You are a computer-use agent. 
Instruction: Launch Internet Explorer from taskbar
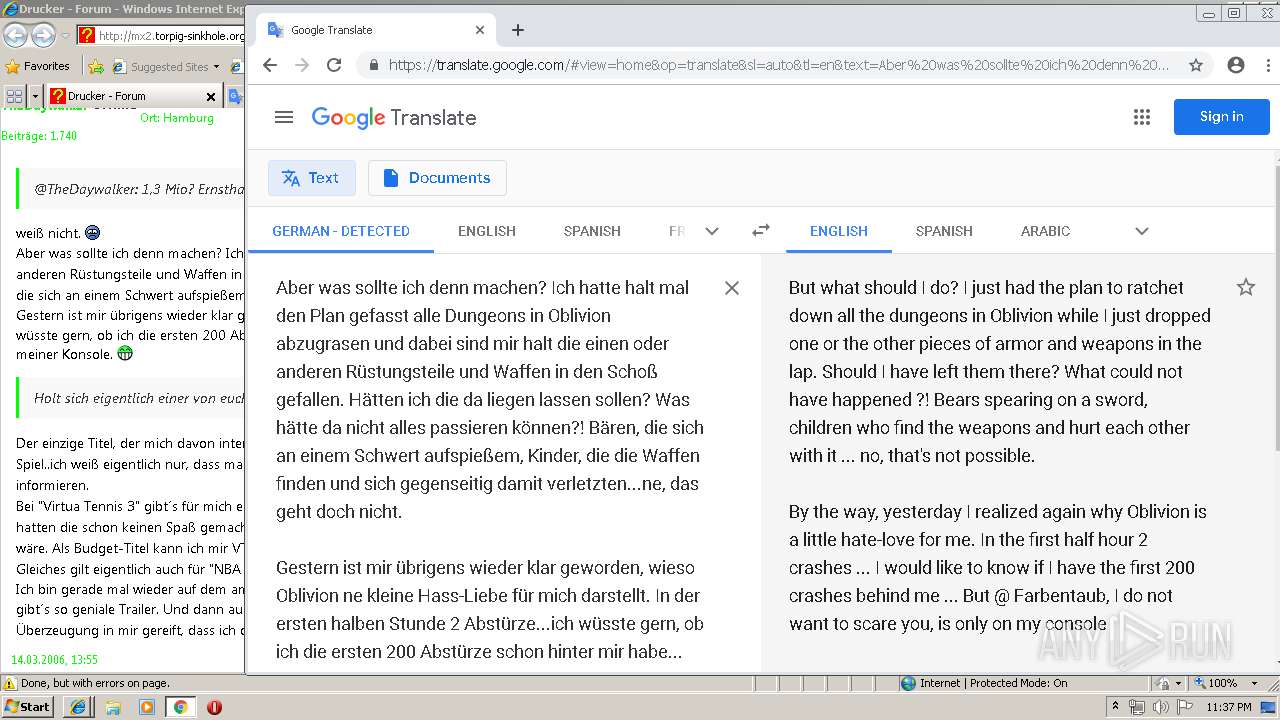(x=78, y=707)
